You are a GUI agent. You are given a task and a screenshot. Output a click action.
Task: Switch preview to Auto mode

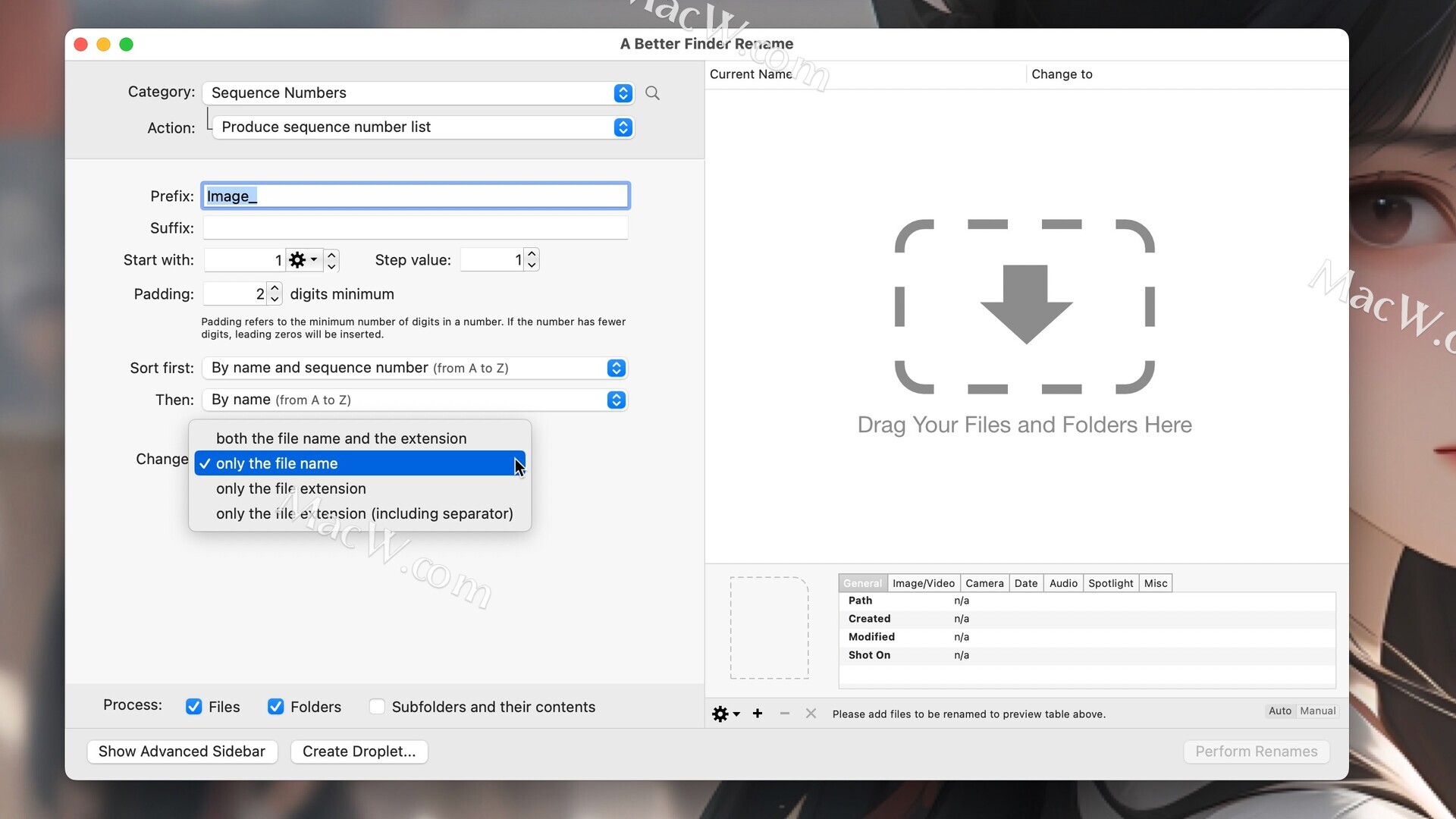(1280, 711)
